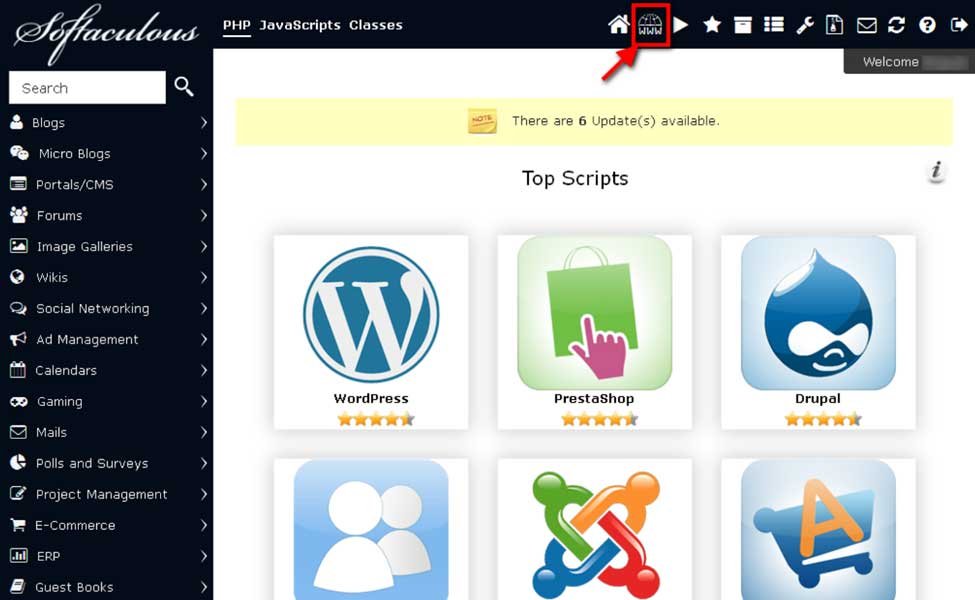This screenshot has width=975, height=600.
Task: Open the Project Management category label
Action: tap(101, 494)
